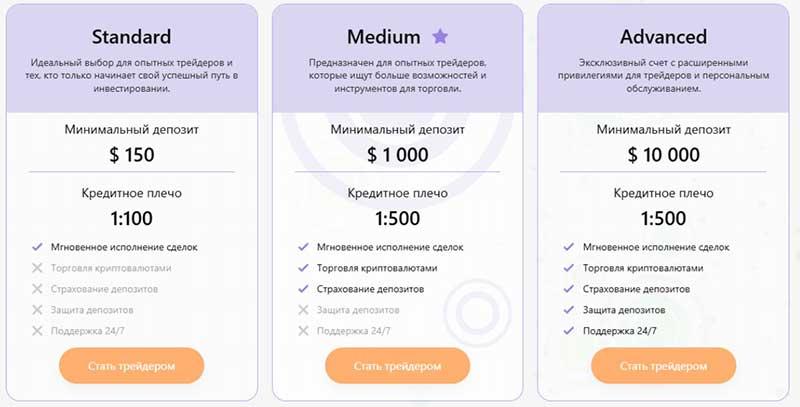800x407 pixels.
Task: Select the Standard plan title
Action: point(132,37)
